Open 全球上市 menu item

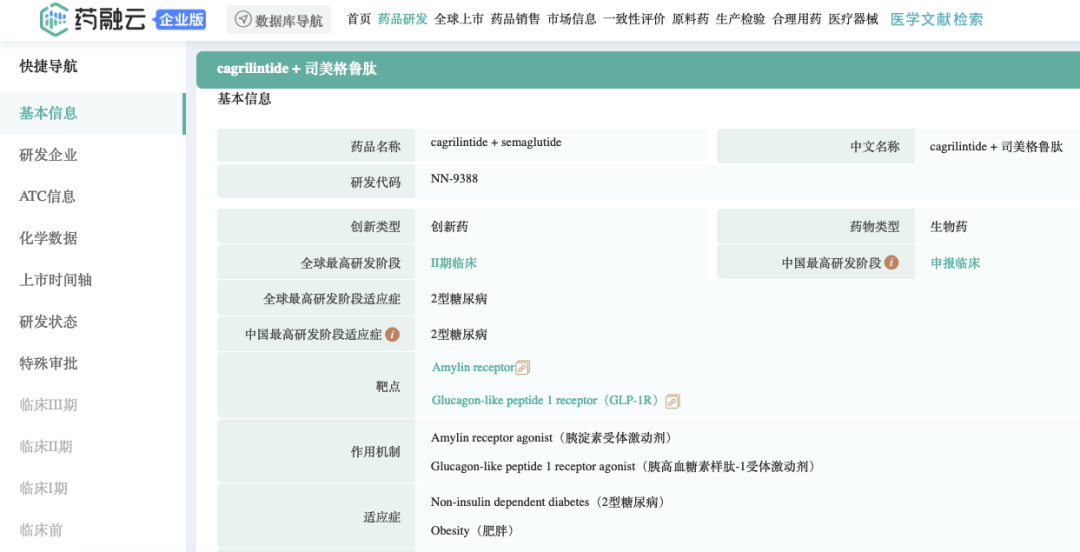click(x=459, y=19)
